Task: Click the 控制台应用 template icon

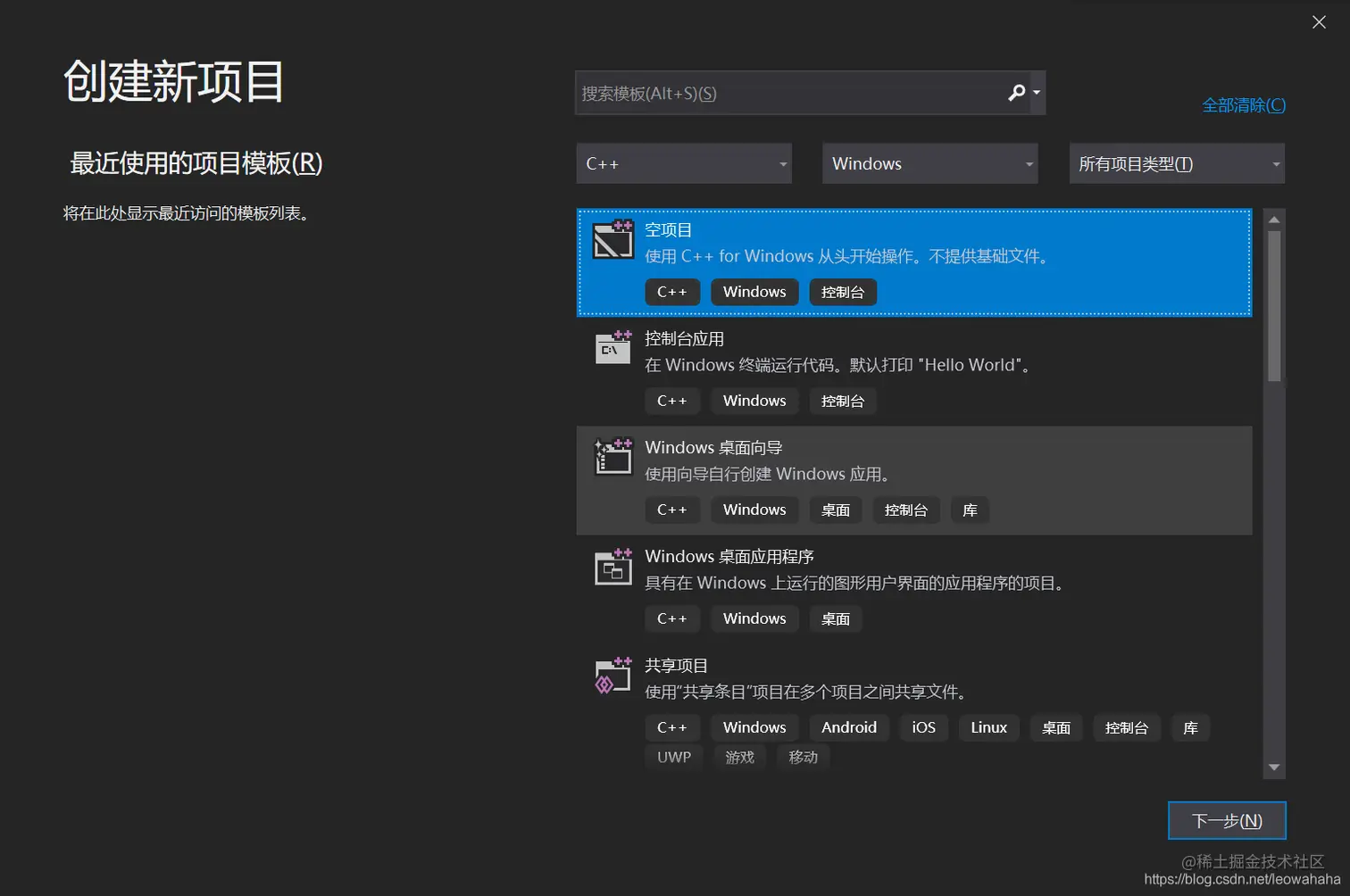Action: point(612,348)
